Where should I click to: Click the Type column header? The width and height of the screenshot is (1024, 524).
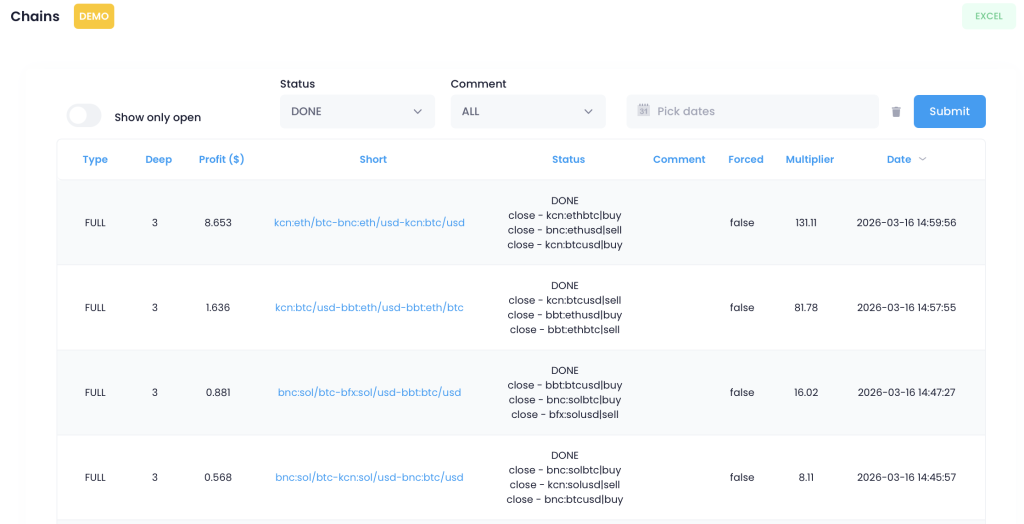(x=95, y=159)
